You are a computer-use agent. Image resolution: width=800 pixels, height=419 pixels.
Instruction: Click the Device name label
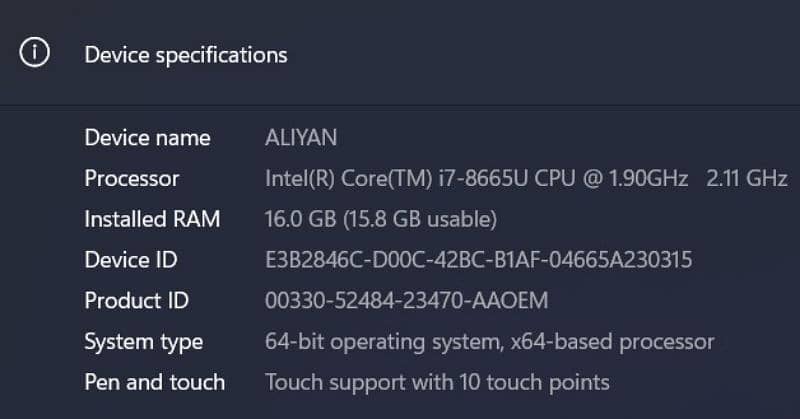pyautogui.click(x=147, y=138)
